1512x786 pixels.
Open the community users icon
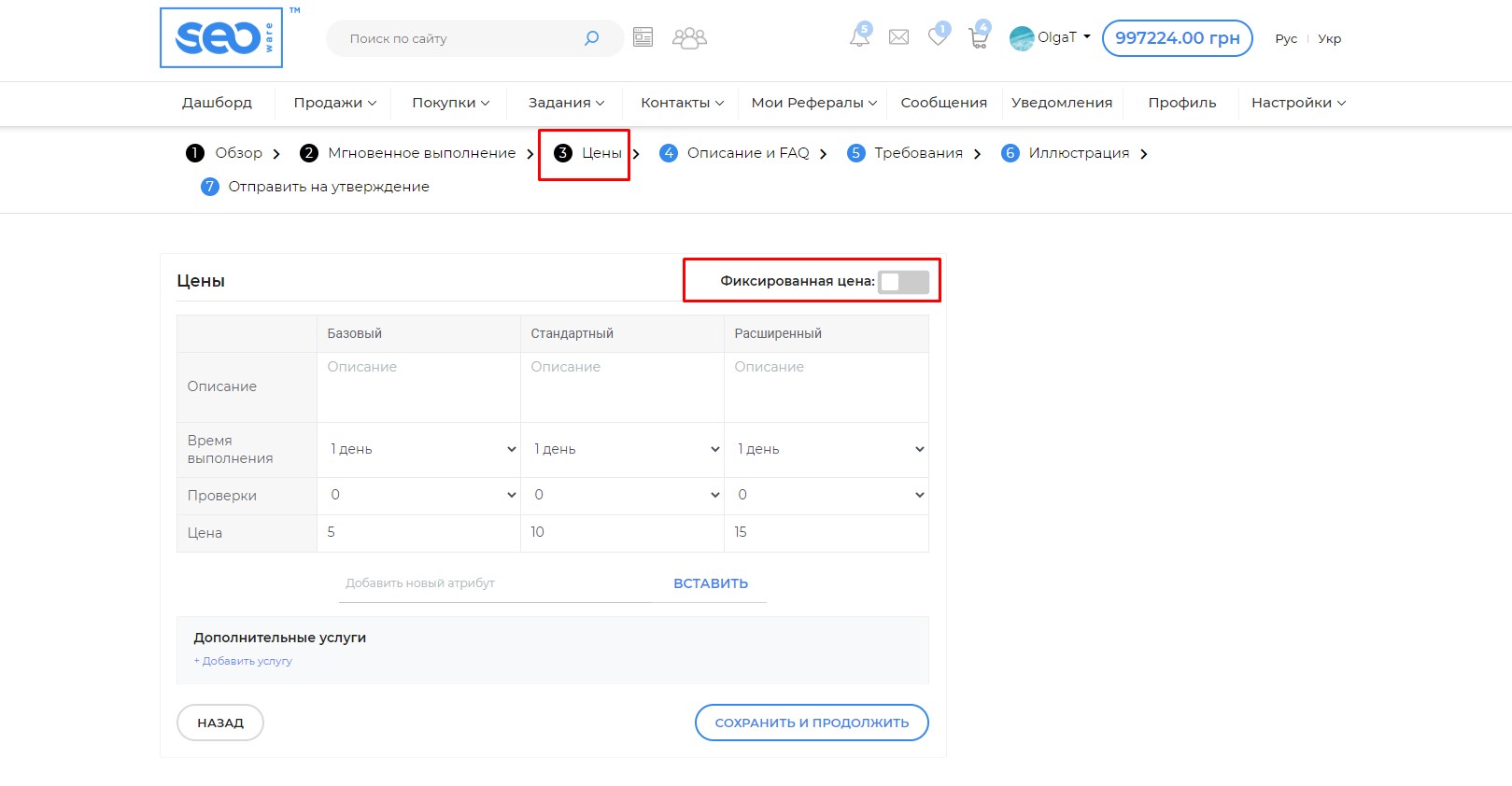[689, 38]
